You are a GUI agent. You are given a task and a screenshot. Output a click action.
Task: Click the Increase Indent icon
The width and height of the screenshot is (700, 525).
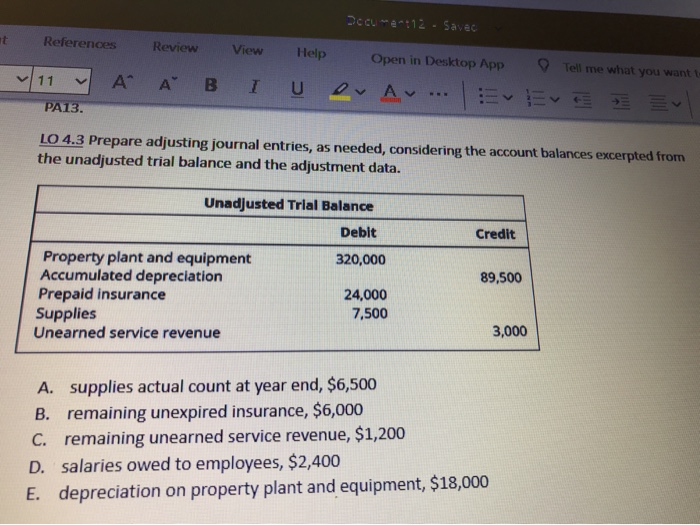621,102
